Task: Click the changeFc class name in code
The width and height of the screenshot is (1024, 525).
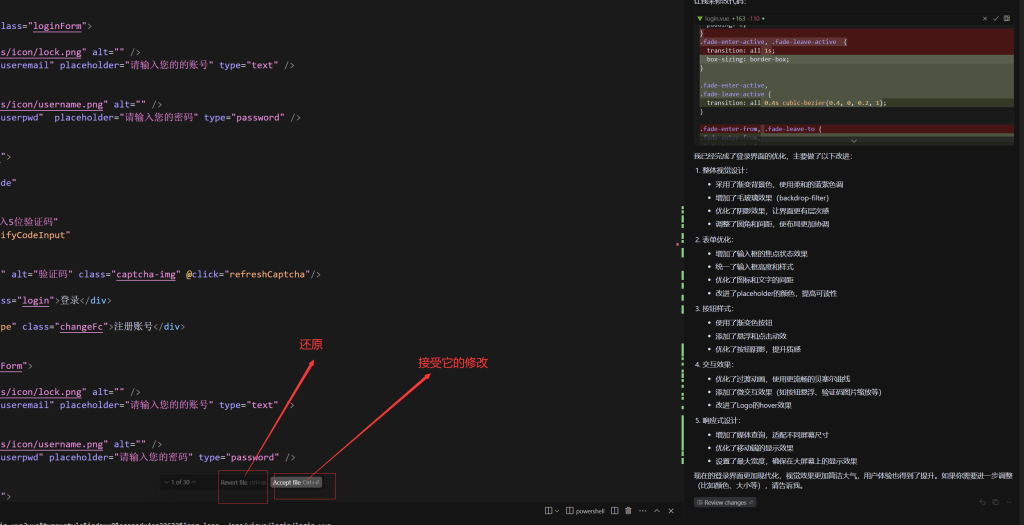Action: [82, 326]
